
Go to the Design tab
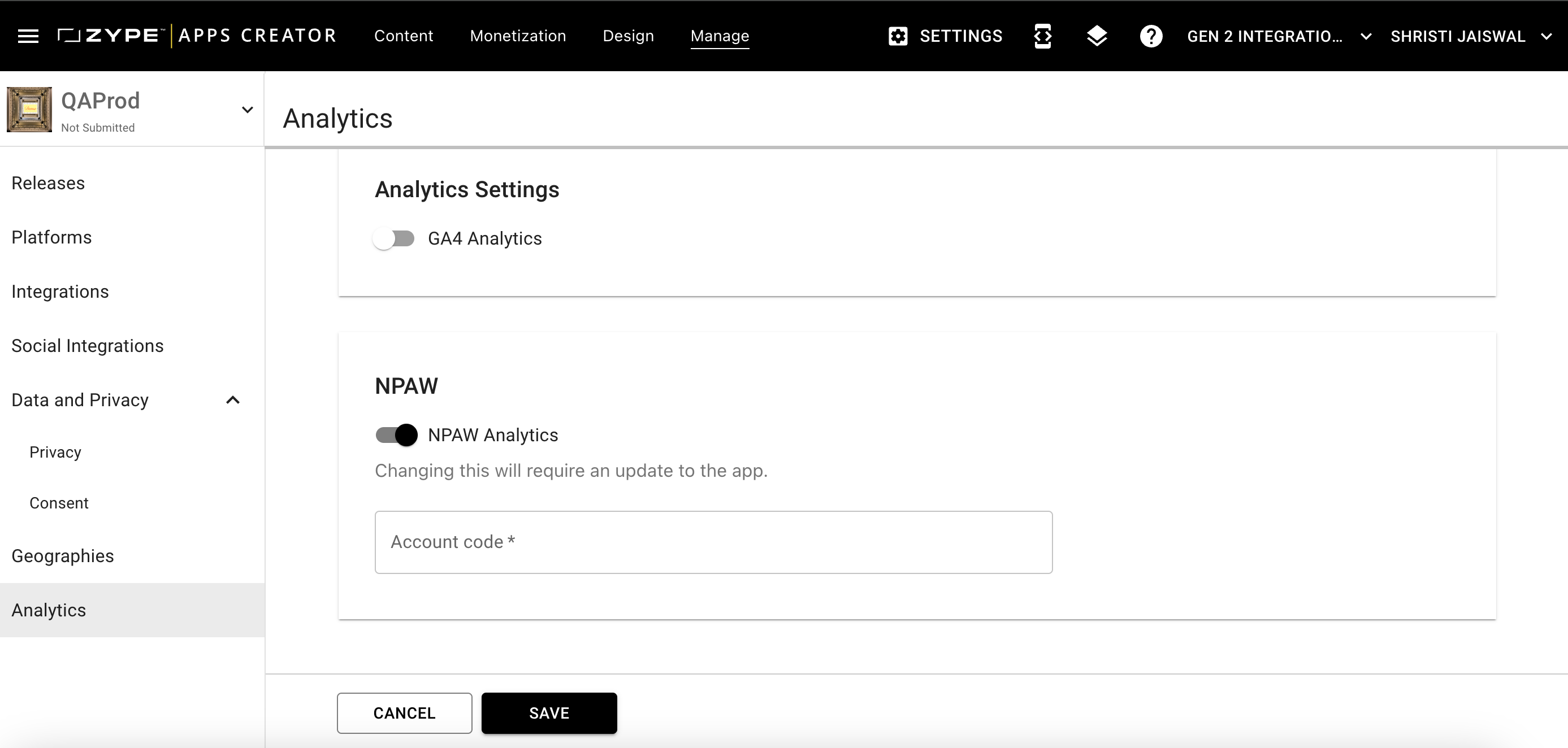point(627,36)
